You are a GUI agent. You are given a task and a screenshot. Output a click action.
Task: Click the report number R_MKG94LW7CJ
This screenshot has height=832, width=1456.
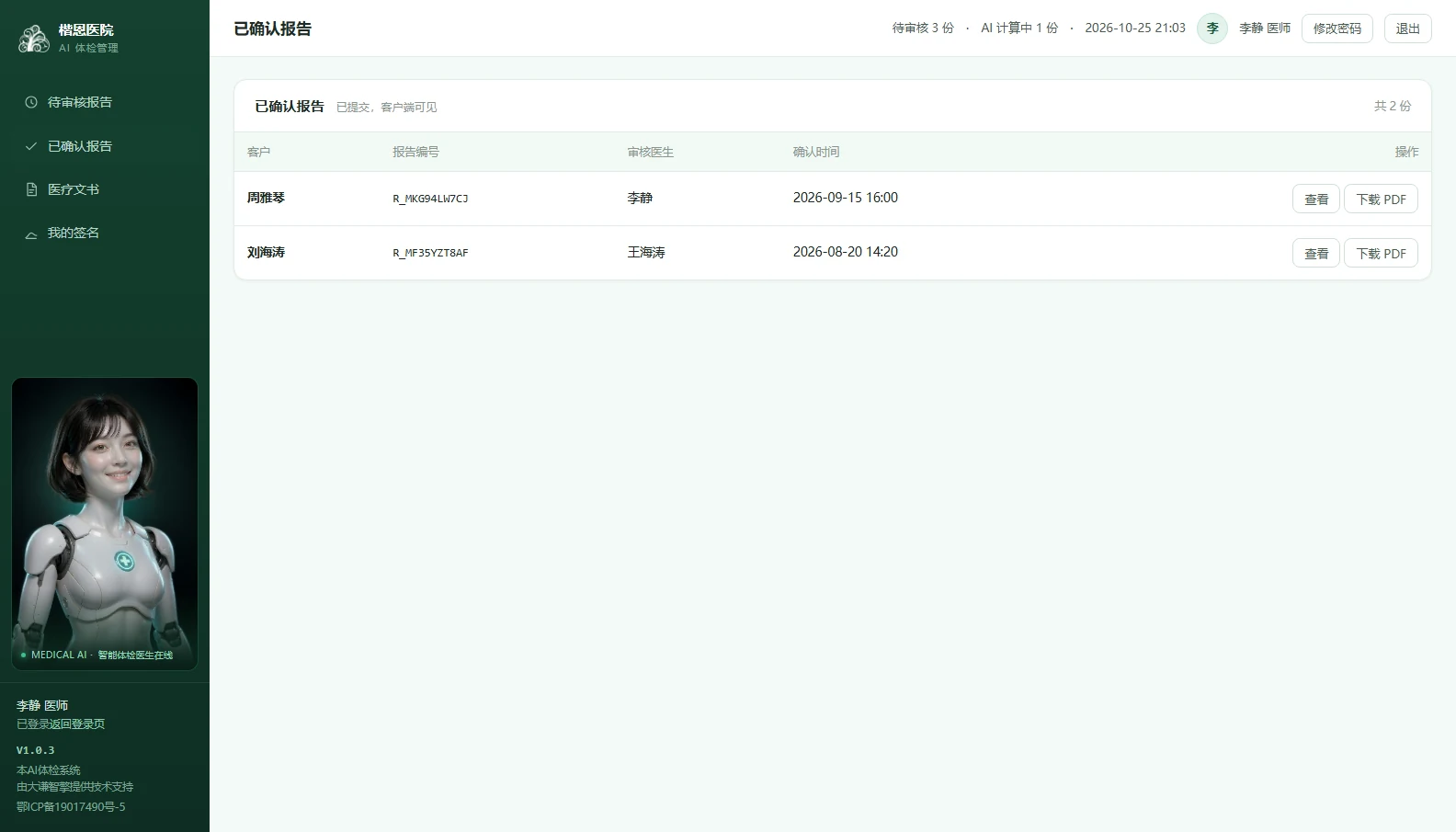click(430, 199)
